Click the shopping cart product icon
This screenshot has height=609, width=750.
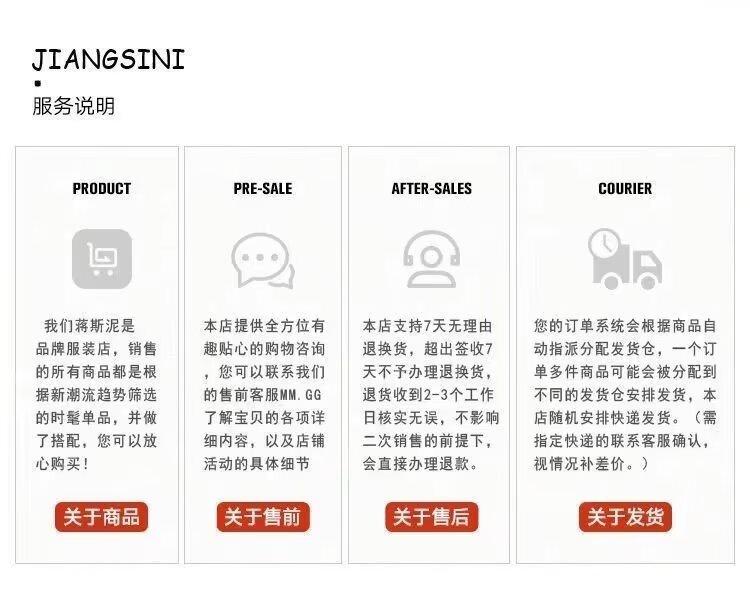coord(102,259)
